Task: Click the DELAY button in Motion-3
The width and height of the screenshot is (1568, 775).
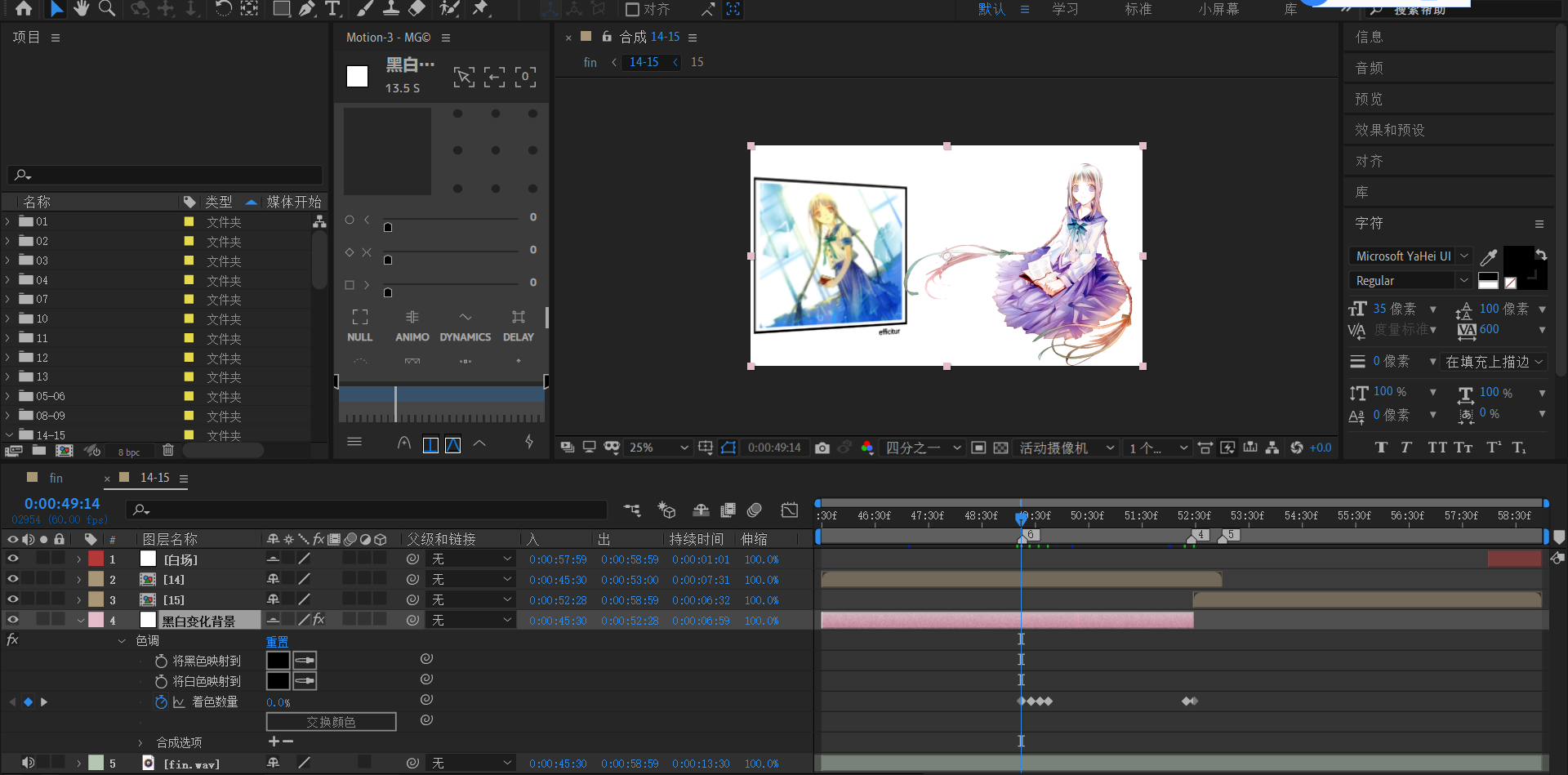Action: coord(519,326)
